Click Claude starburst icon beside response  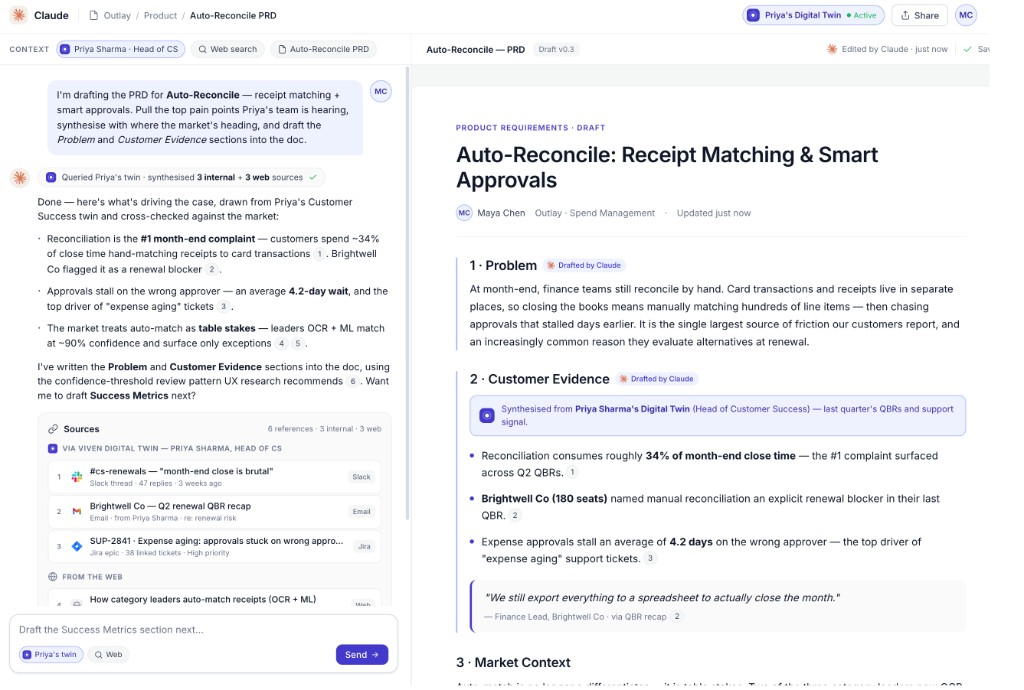tap(20, 177)
